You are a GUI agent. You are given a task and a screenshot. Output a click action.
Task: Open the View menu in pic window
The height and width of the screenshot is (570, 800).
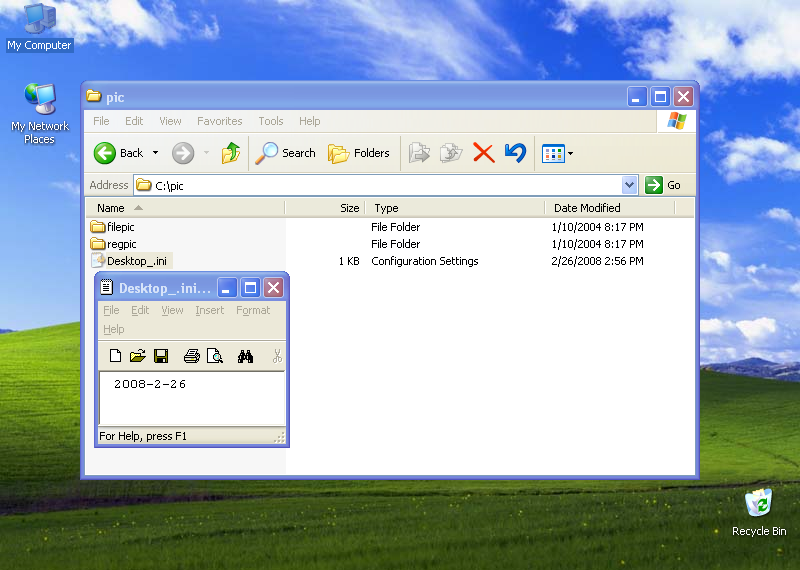[x=170, y=121]
